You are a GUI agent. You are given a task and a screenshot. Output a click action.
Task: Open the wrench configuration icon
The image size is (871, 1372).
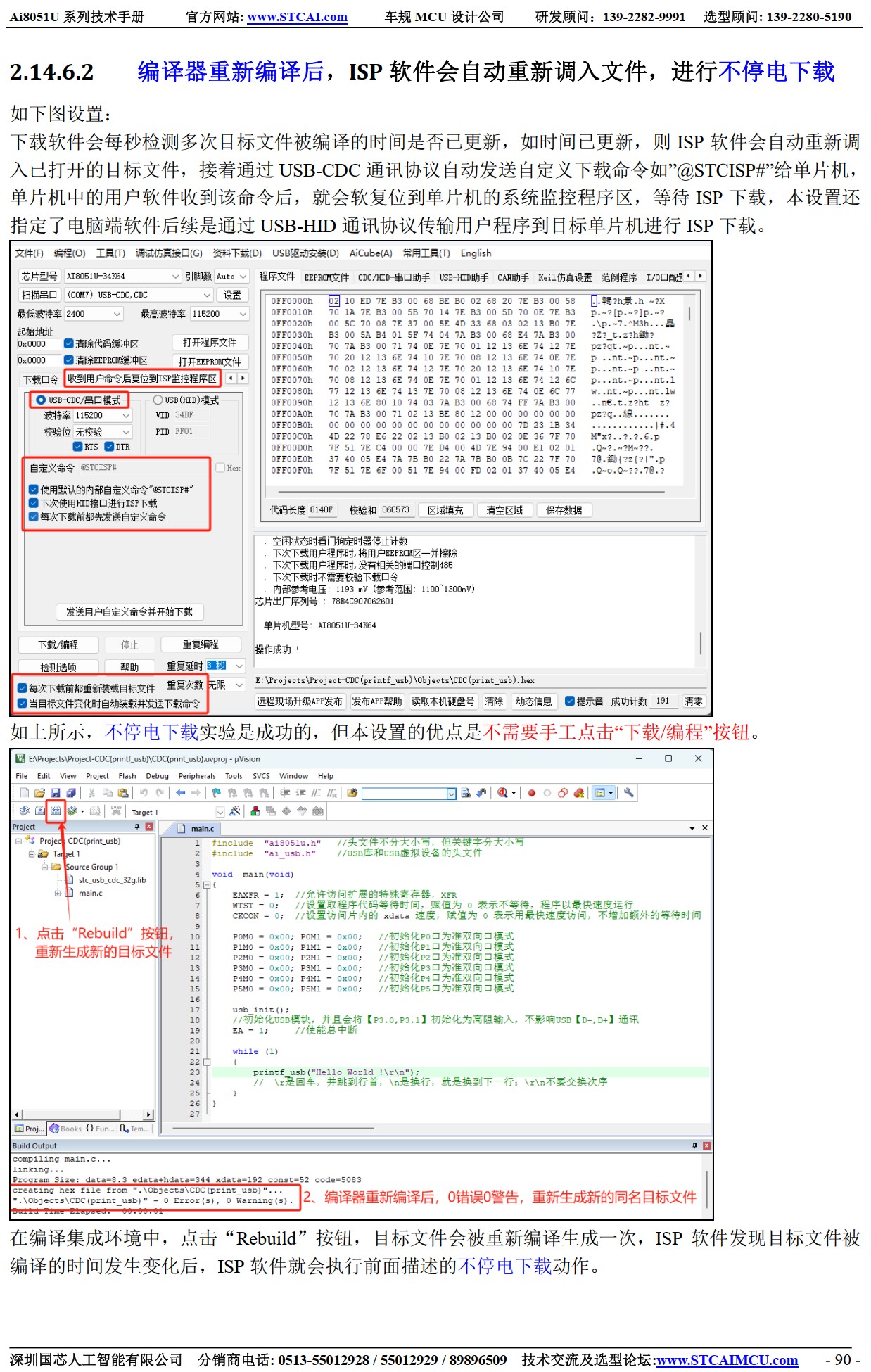[x=628, y=793]
